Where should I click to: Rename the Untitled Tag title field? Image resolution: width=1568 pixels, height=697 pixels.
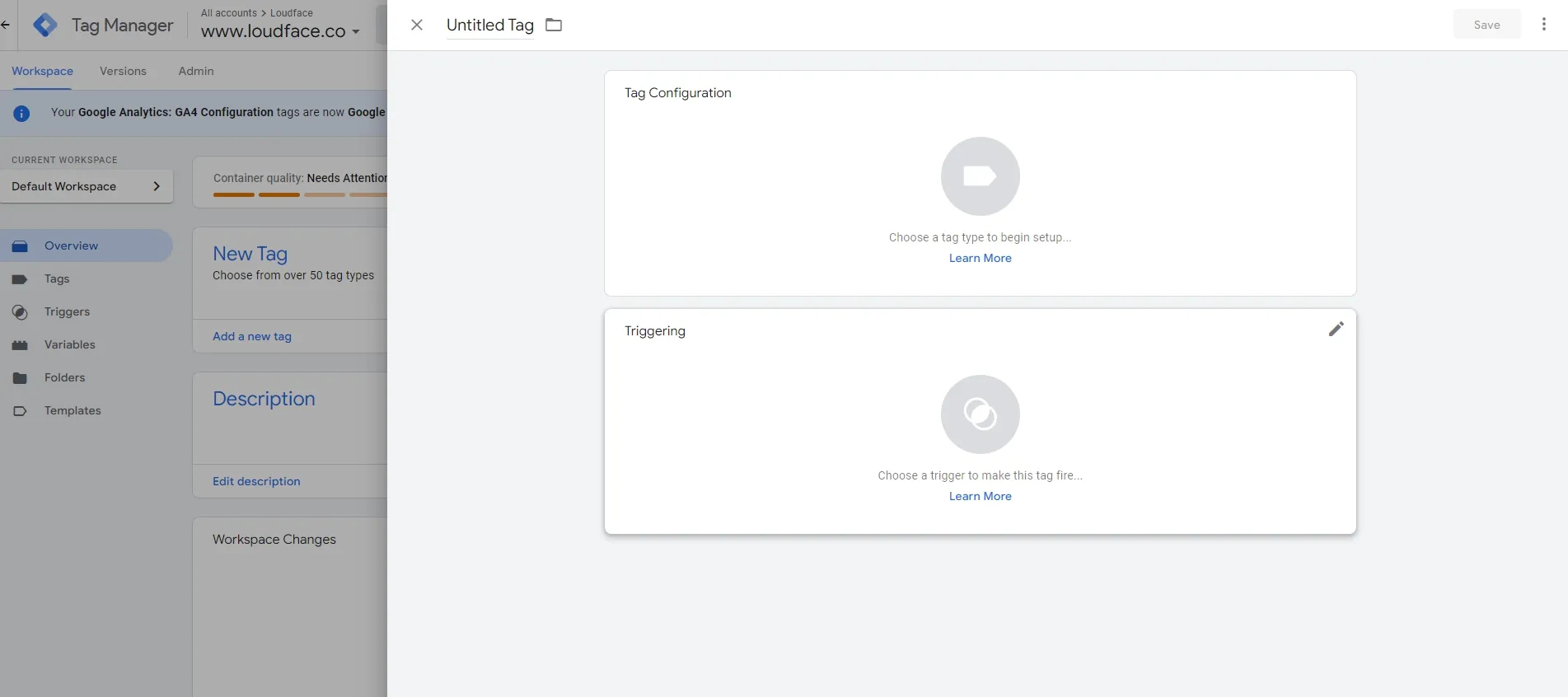click(x=490, y=25)
